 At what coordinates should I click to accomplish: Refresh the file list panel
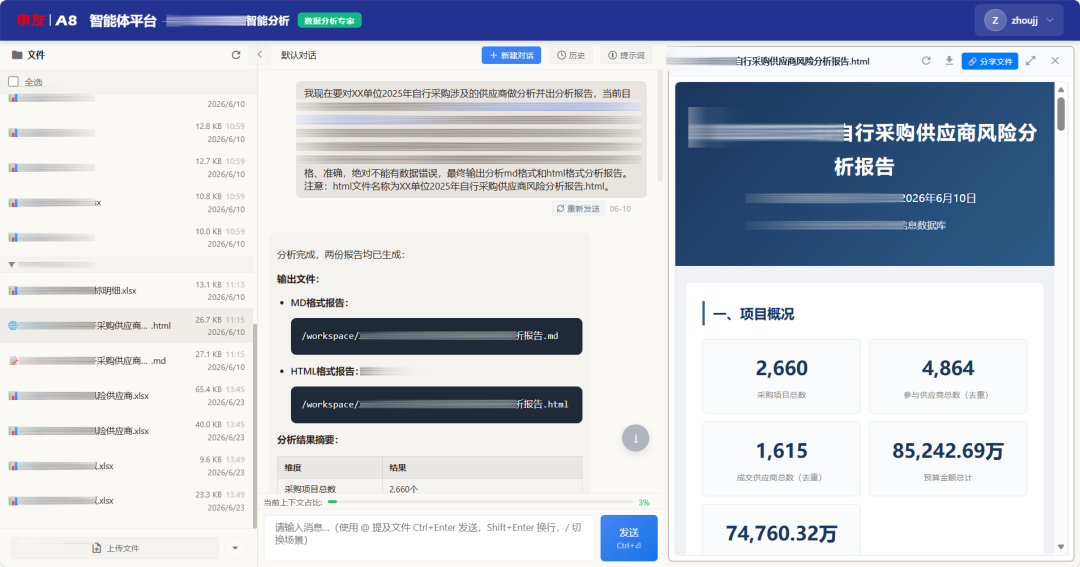pyautogui.click(x=236, y=55)
